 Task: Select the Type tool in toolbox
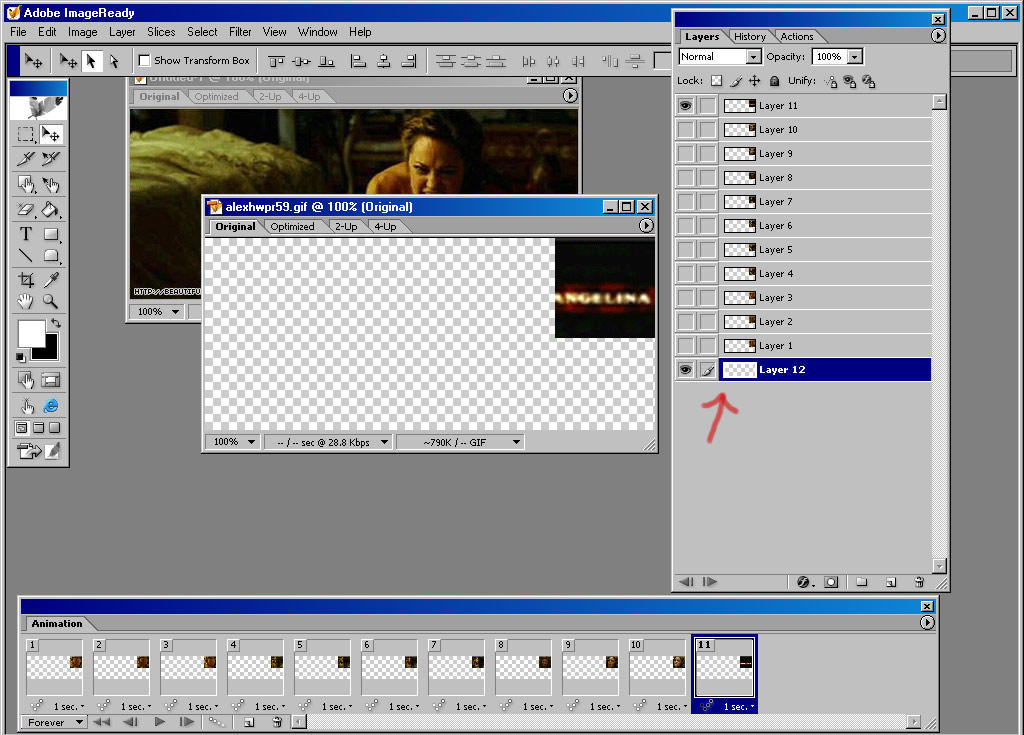(26, 234)
